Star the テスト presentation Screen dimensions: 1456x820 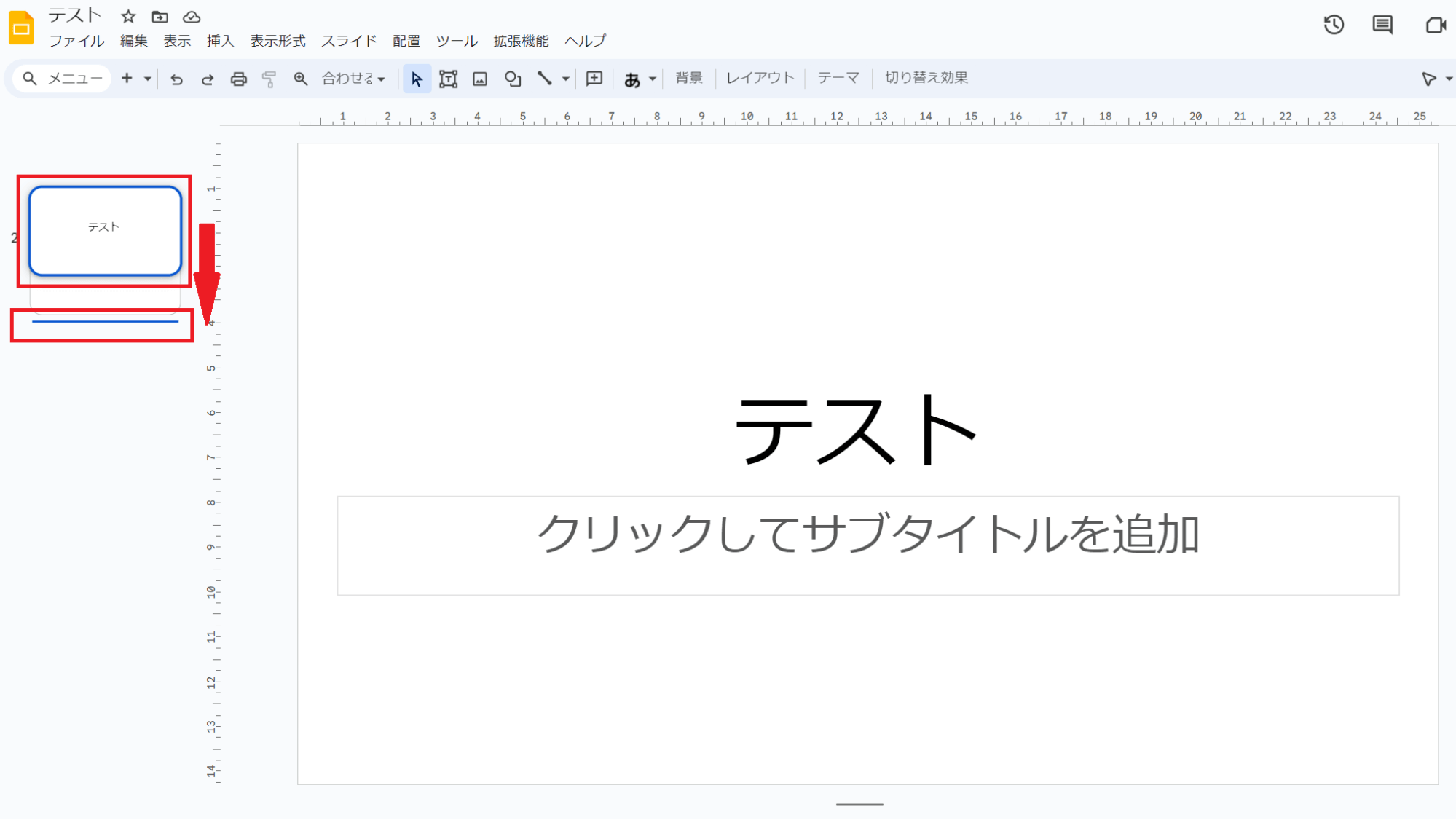(x=128, y=16)
